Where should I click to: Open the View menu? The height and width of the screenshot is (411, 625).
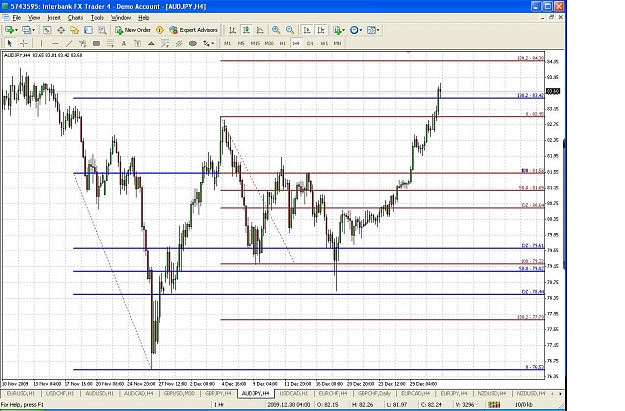[34, 18]
